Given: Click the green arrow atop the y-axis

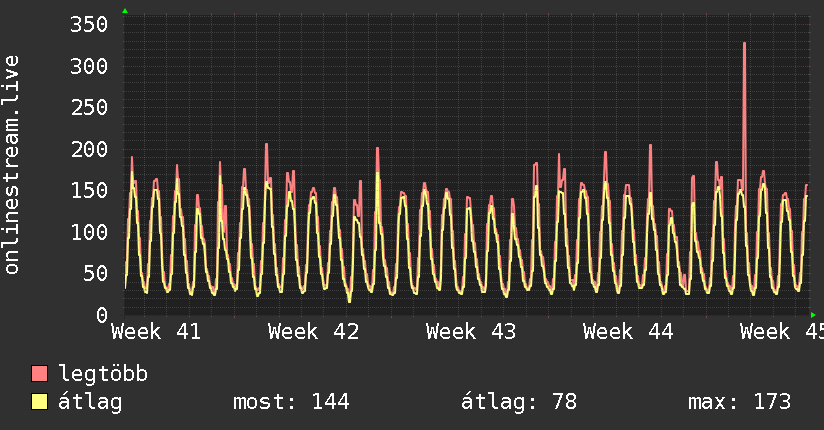Looking at the screenshot, I should pyautogui.click(x=125, y=11).
